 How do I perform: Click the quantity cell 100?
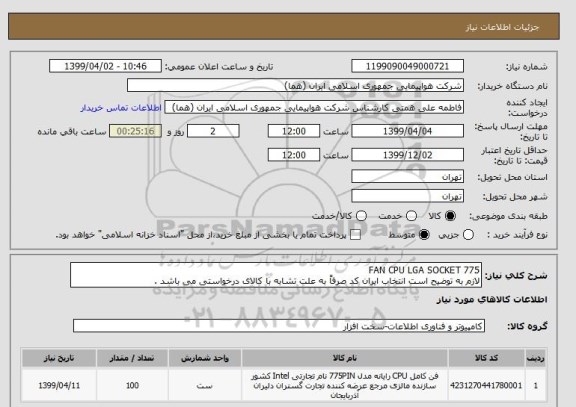pyautogui.click(x=132, y=386)
